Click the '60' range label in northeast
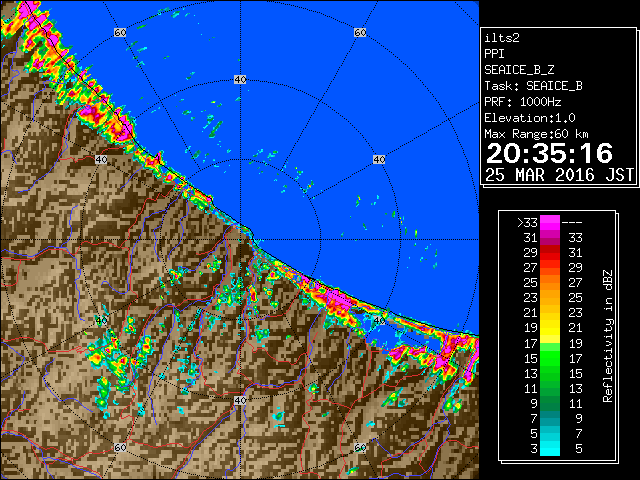This screenshot has height=480, width=640. [360, 32]
